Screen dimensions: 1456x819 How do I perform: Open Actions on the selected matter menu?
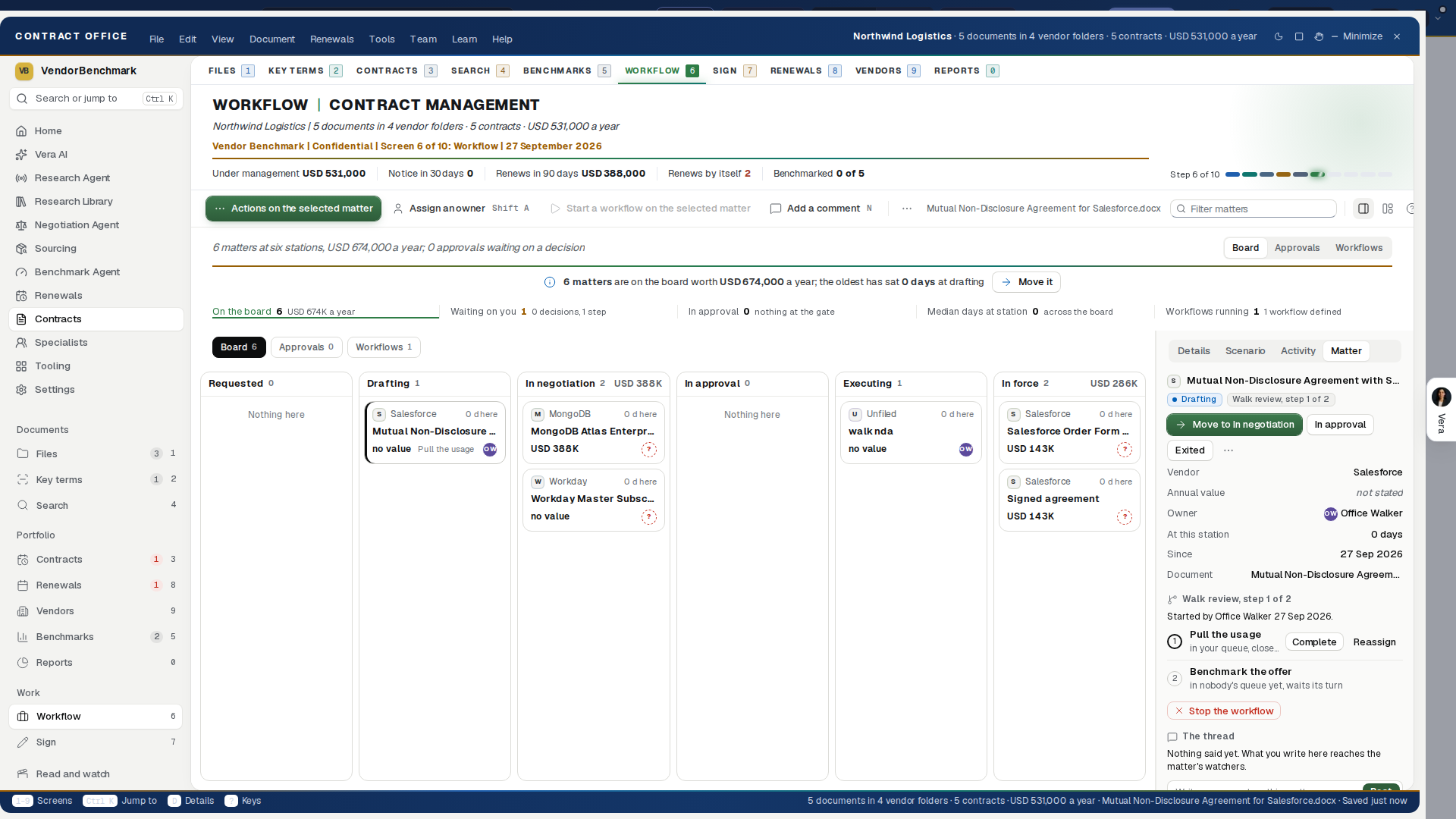[x=293, y=209]
